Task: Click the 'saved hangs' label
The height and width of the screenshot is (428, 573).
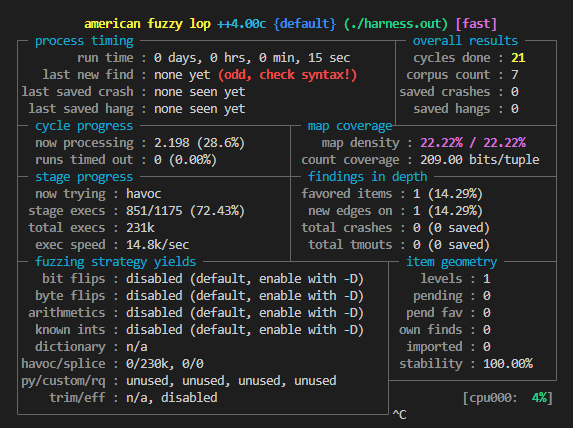Action: 452,109
